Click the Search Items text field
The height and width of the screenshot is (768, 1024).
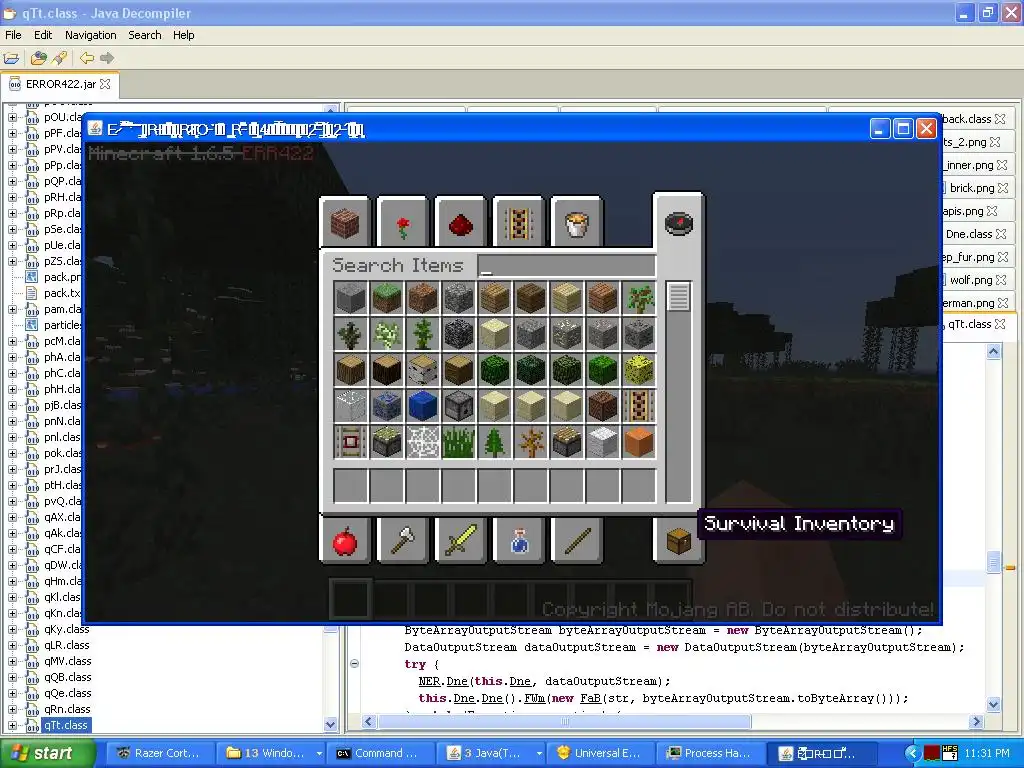coord(566,266)
